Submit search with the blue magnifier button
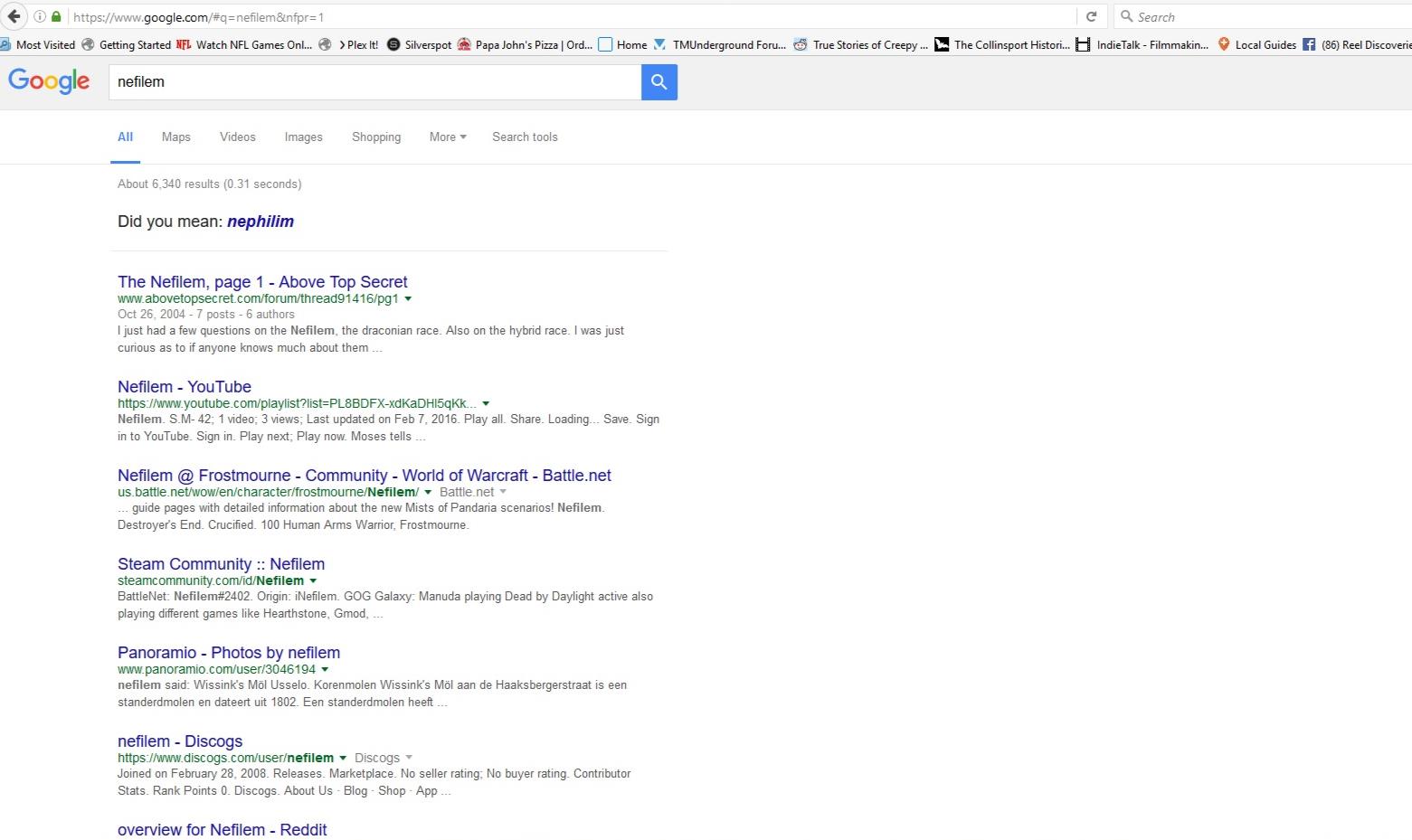This screenshot has height=840, width=1412. pos(659,82)
